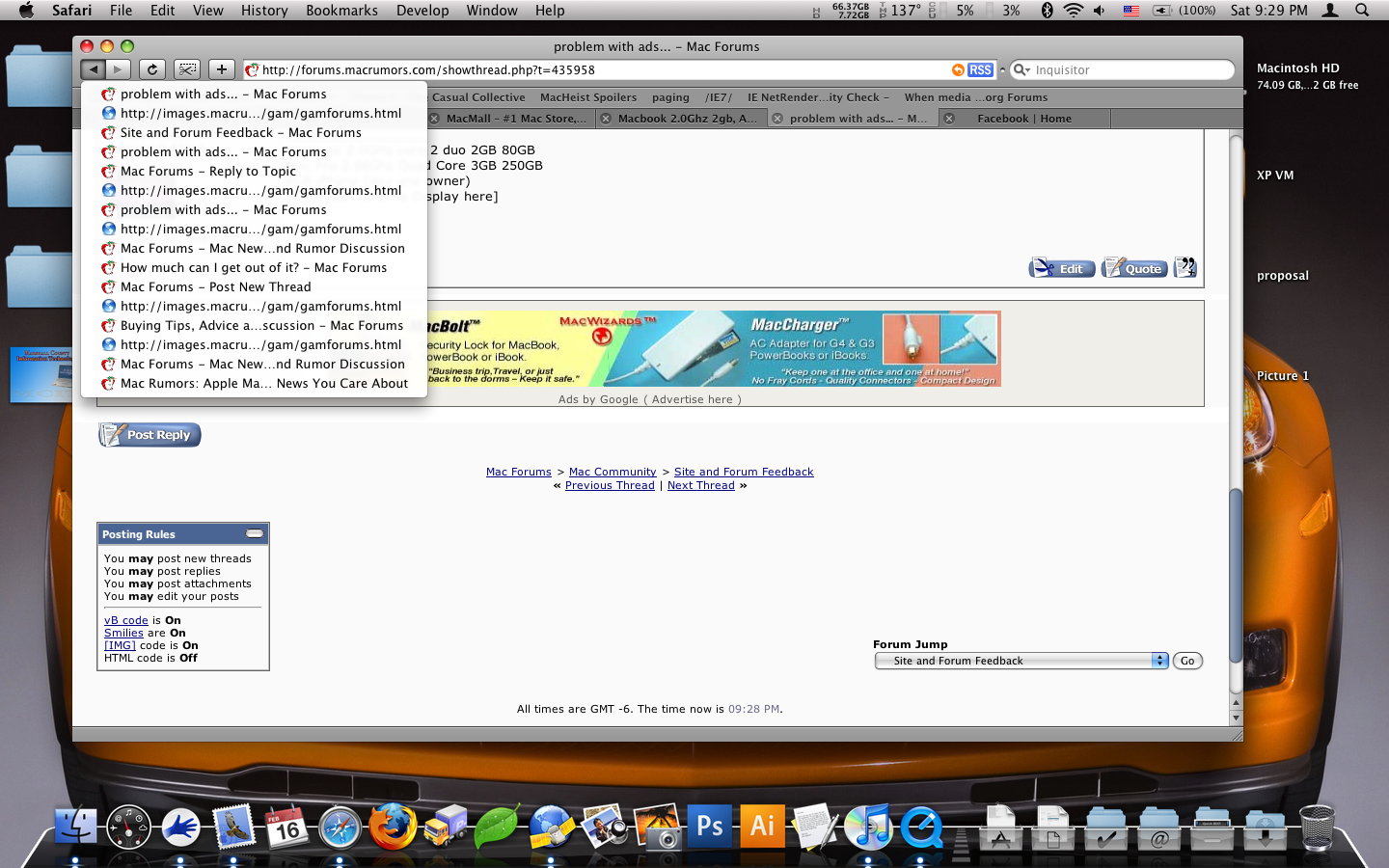Open TextEdit icon in dock
This screenshot has width=1389, height=868.
point(815,827)
